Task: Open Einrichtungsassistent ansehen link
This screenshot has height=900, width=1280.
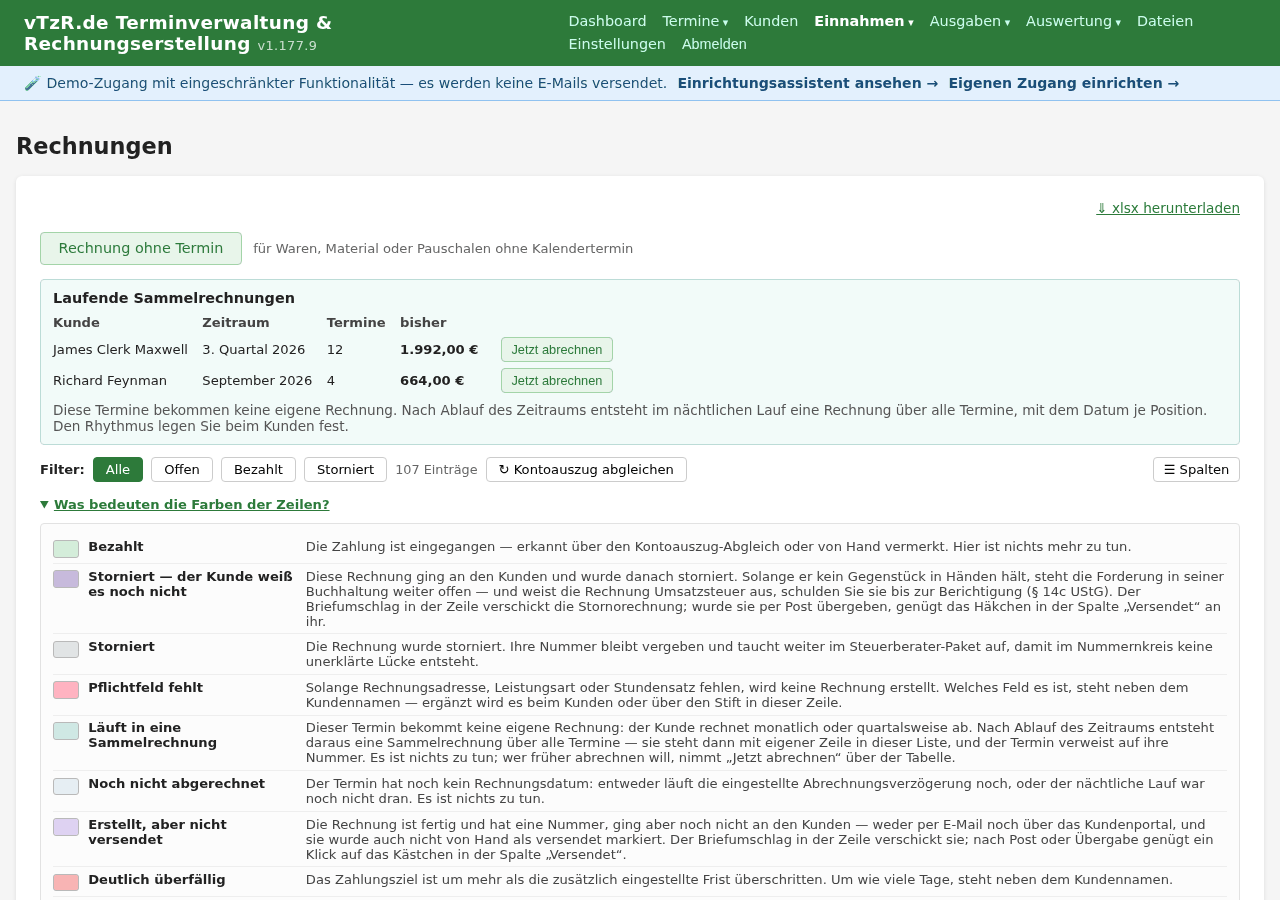Action: (808, 83)
